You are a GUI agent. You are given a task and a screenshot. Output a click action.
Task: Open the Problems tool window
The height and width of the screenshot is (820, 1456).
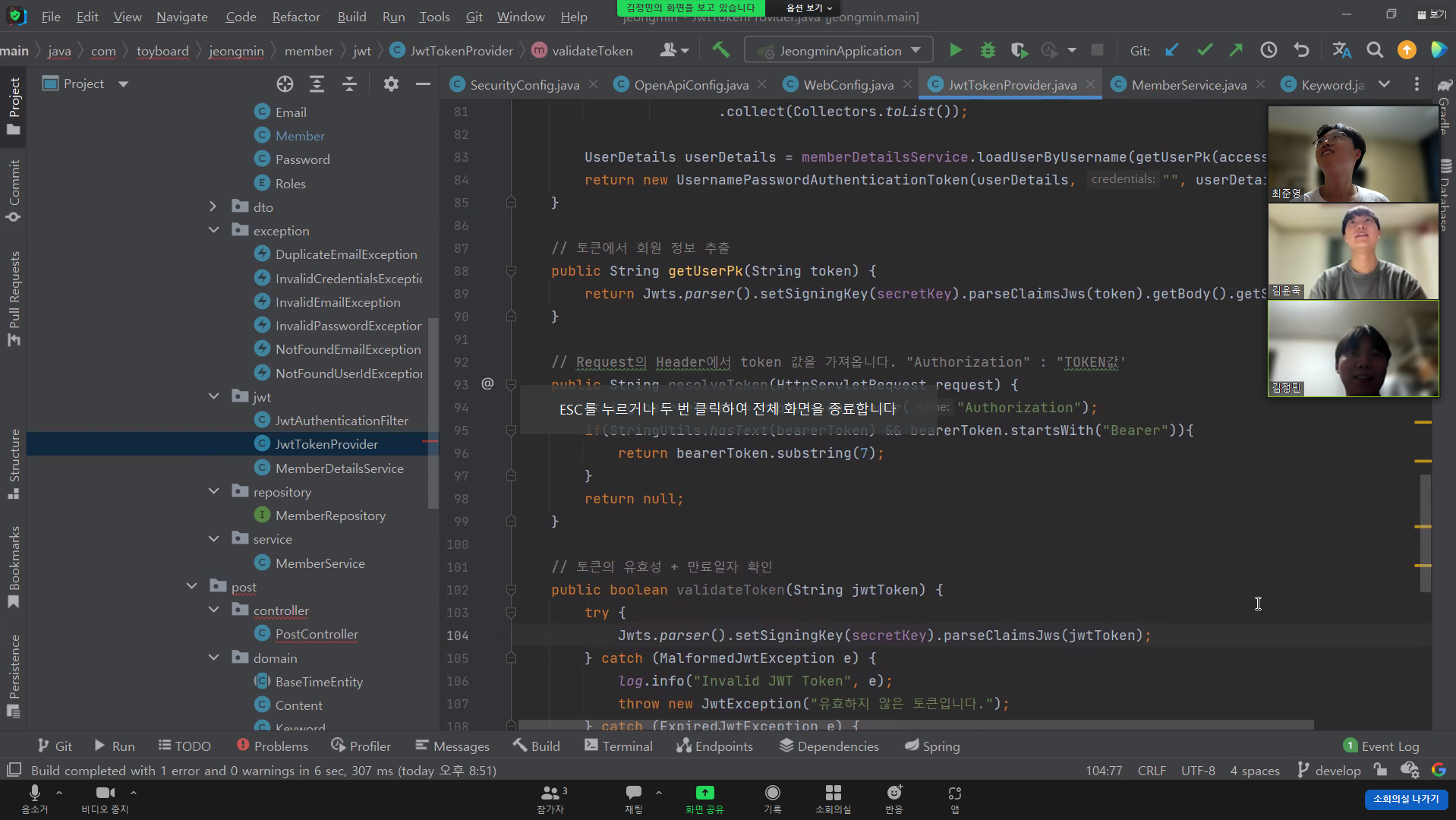point(273,746)
